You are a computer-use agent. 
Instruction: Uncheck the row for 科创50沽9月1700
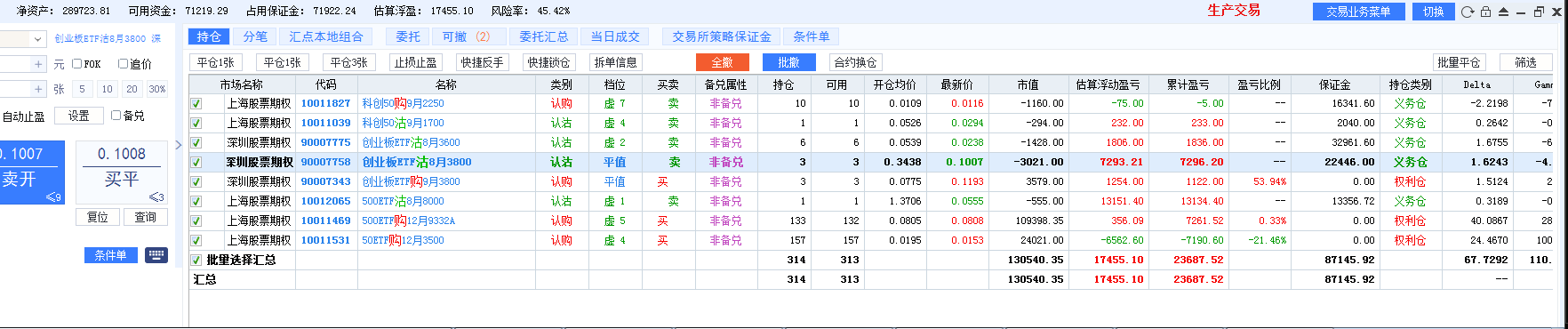[x=196, y=123]
